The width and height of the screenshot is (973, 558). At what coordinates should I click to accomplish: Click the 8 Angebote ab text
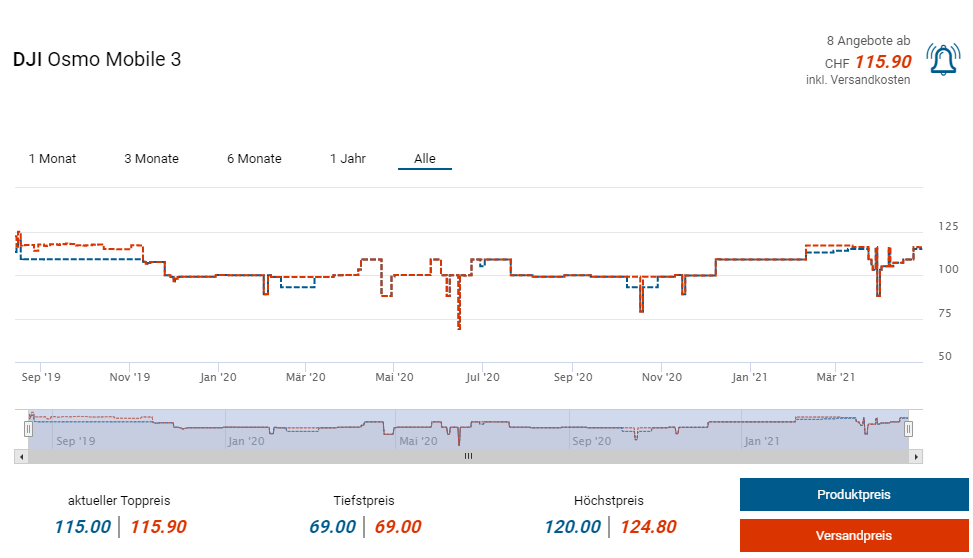[868, 41]
